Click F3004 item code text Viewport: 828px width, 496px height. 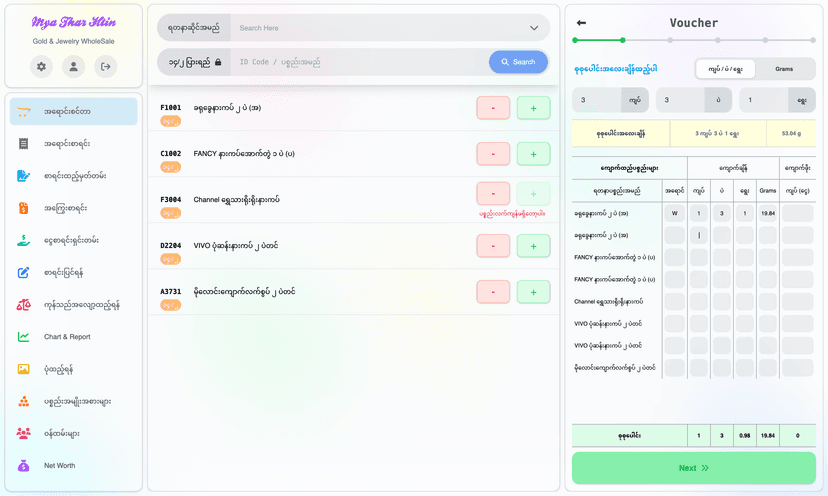171,200
